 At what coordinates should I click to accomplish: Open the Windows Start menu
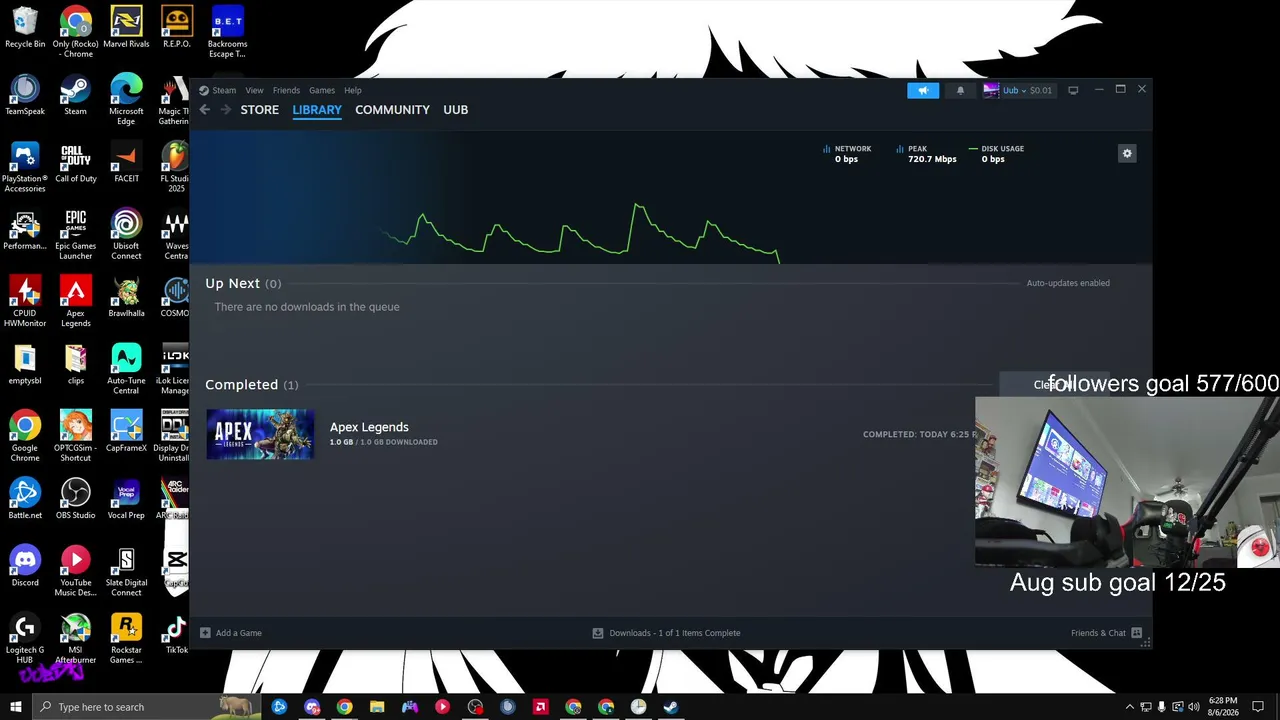tap(16, 707)
